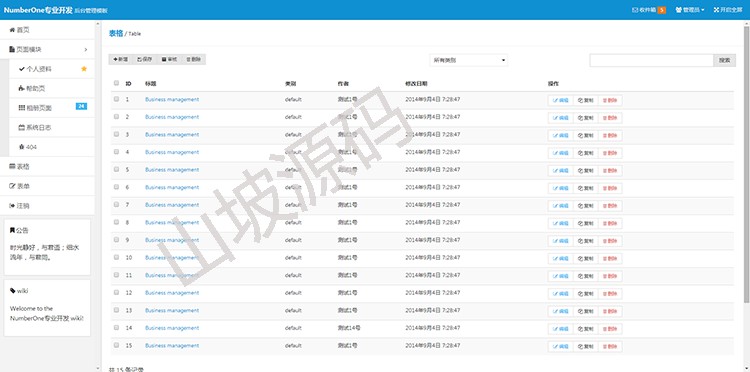Click the NumberOne专业开发 brand title
This screenshot has height=372, width=750.
tap(38, 10)
